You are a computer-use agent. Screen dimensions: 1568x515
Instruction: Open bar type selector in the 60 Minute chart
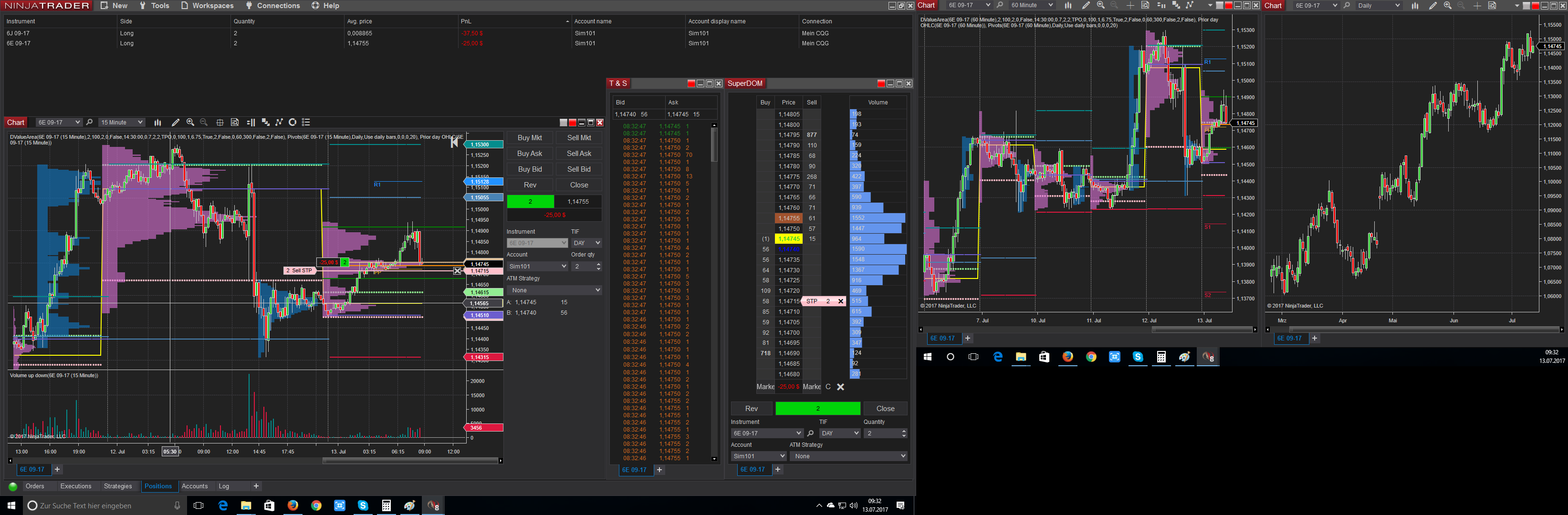(1068, 5)
